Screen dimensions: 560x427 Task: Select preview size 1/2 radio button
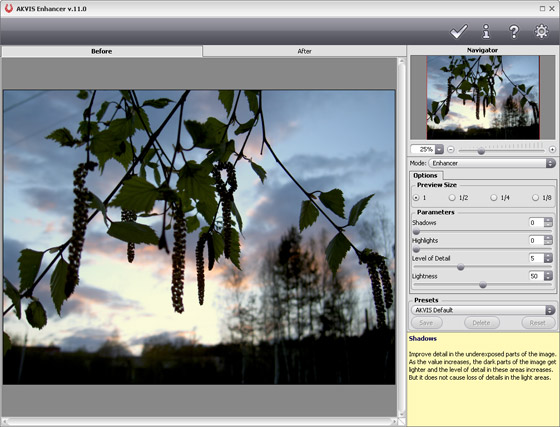pos(452,197)
